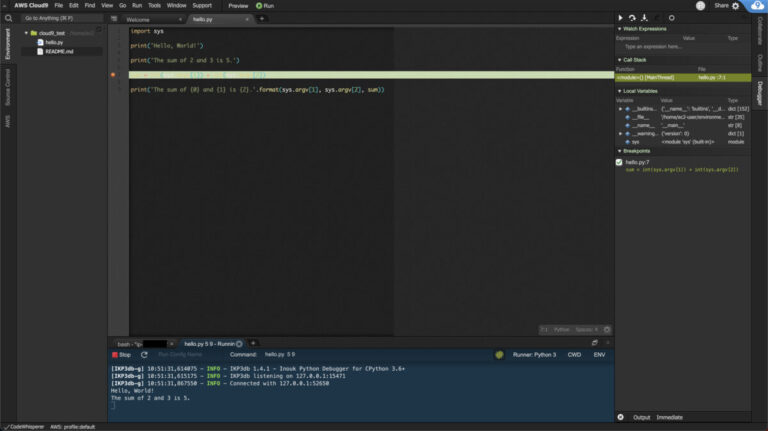
Task: Click the restart icon beside Stop
Action: coord(144,354)
